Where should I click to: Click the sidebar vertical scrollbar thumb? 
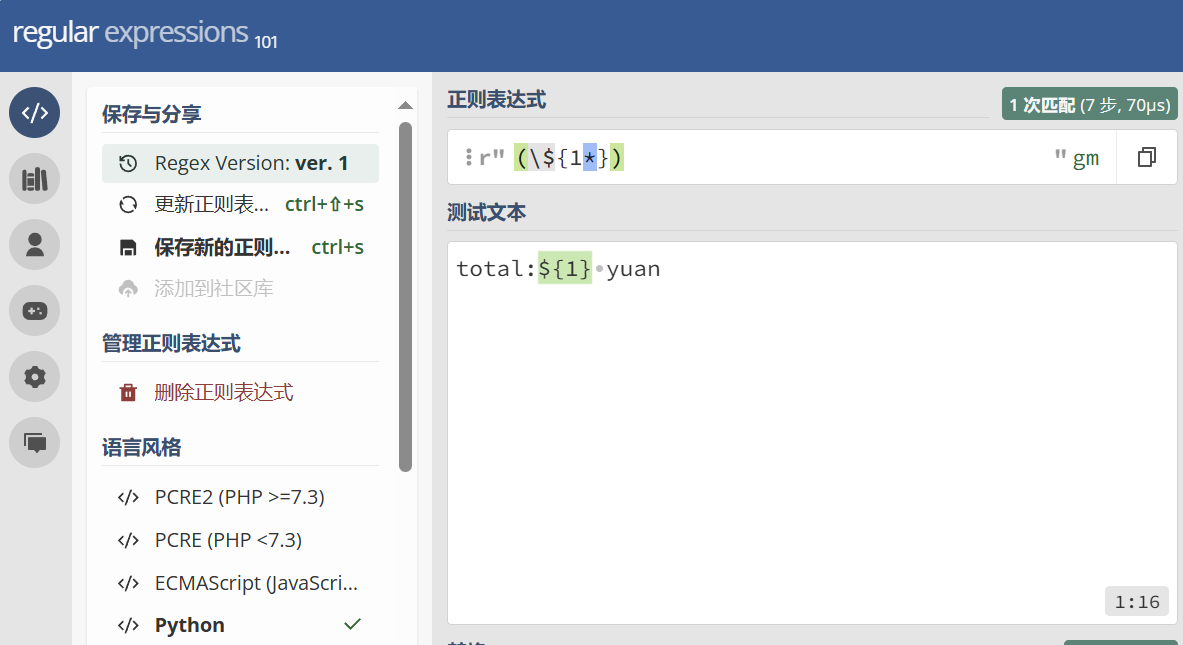point(405,296)
